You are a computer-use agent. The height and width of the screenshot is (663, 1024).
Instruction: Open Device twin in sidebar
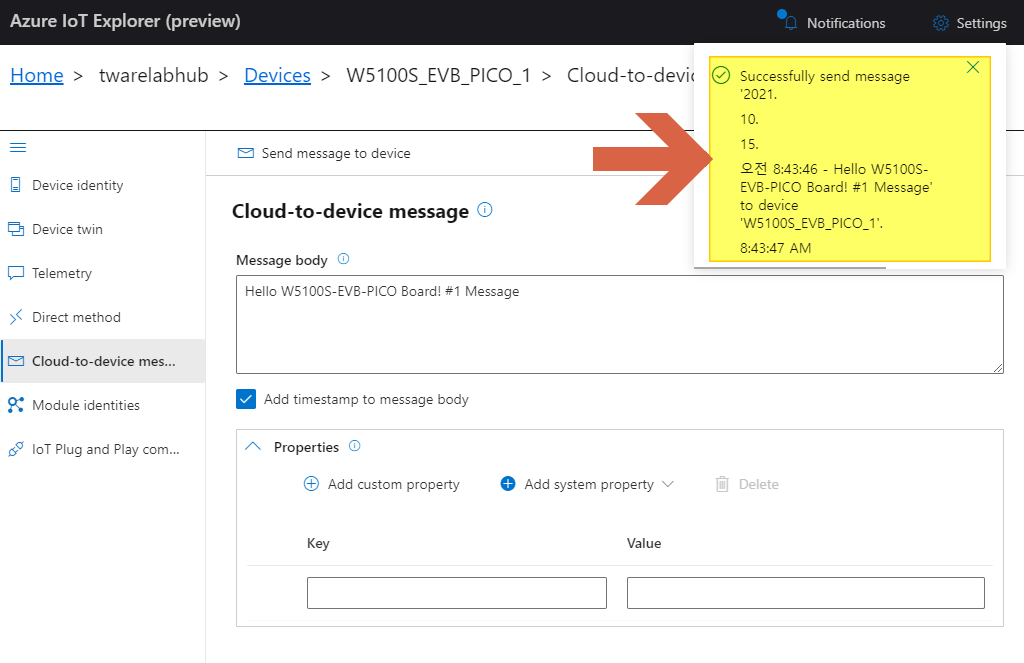click(x=103, y=229)
